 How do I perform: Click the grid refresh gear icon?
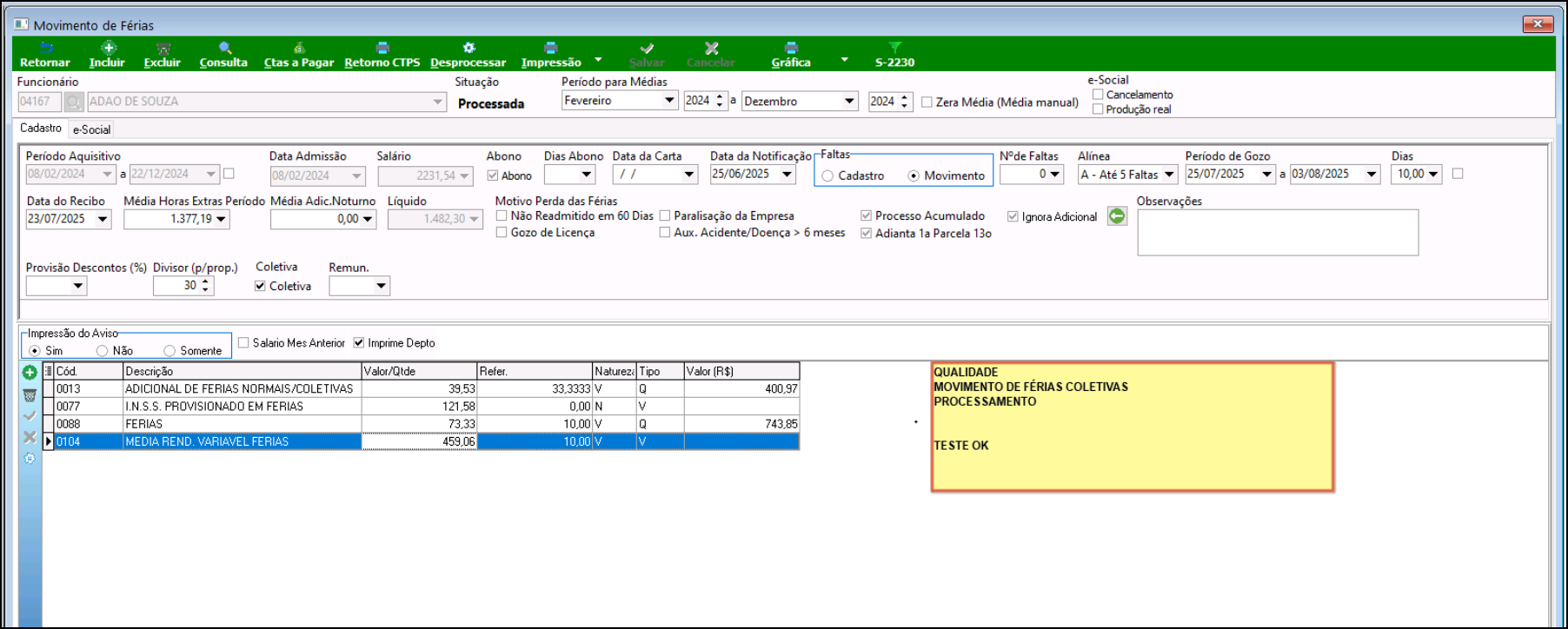point(30,458)
